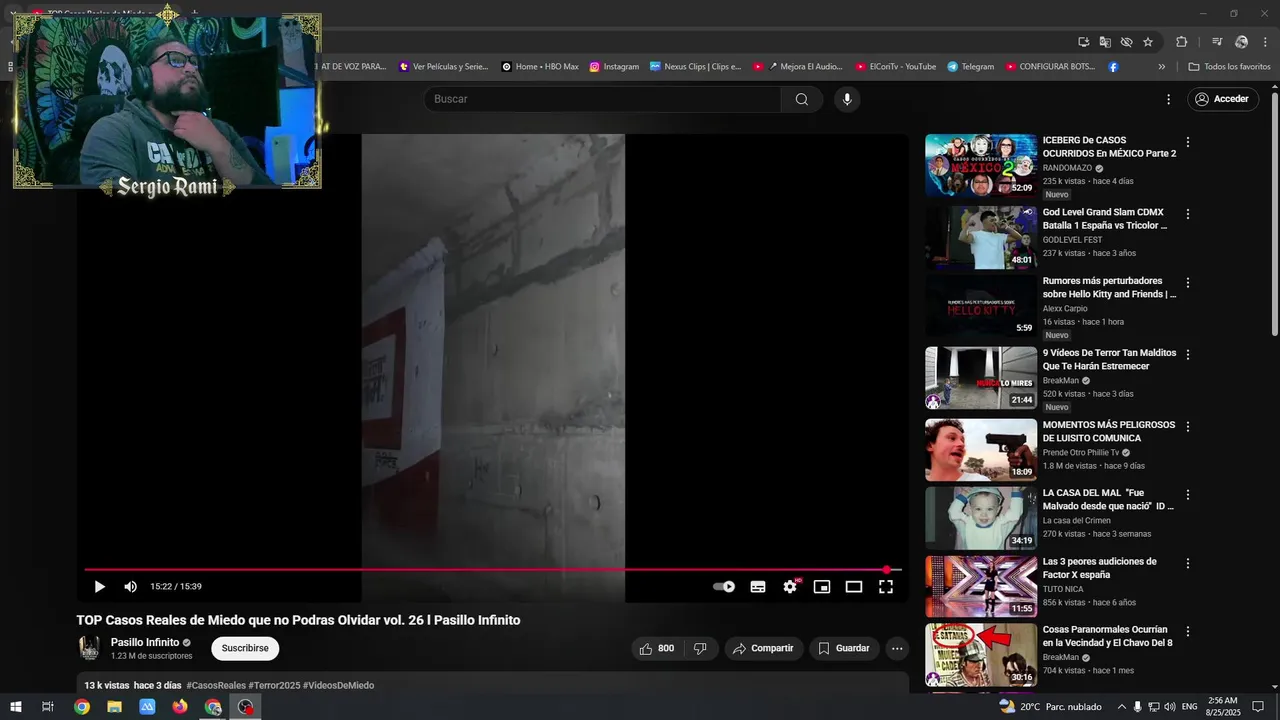Screen dimensions: 1280x720
Task: Open Todos los favoritos folder
Action: 1229,67
